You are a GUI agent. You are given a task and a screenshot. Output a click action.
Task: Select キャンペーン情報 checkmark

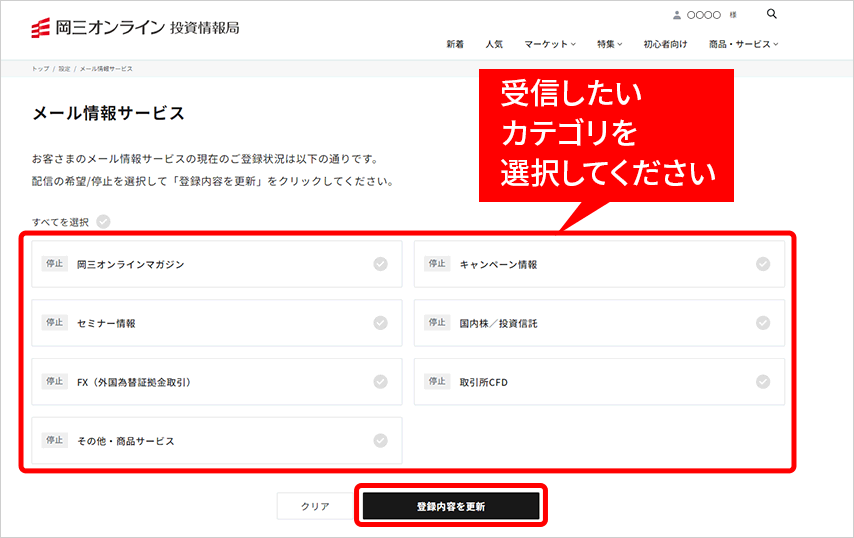[x=763, y=264]
